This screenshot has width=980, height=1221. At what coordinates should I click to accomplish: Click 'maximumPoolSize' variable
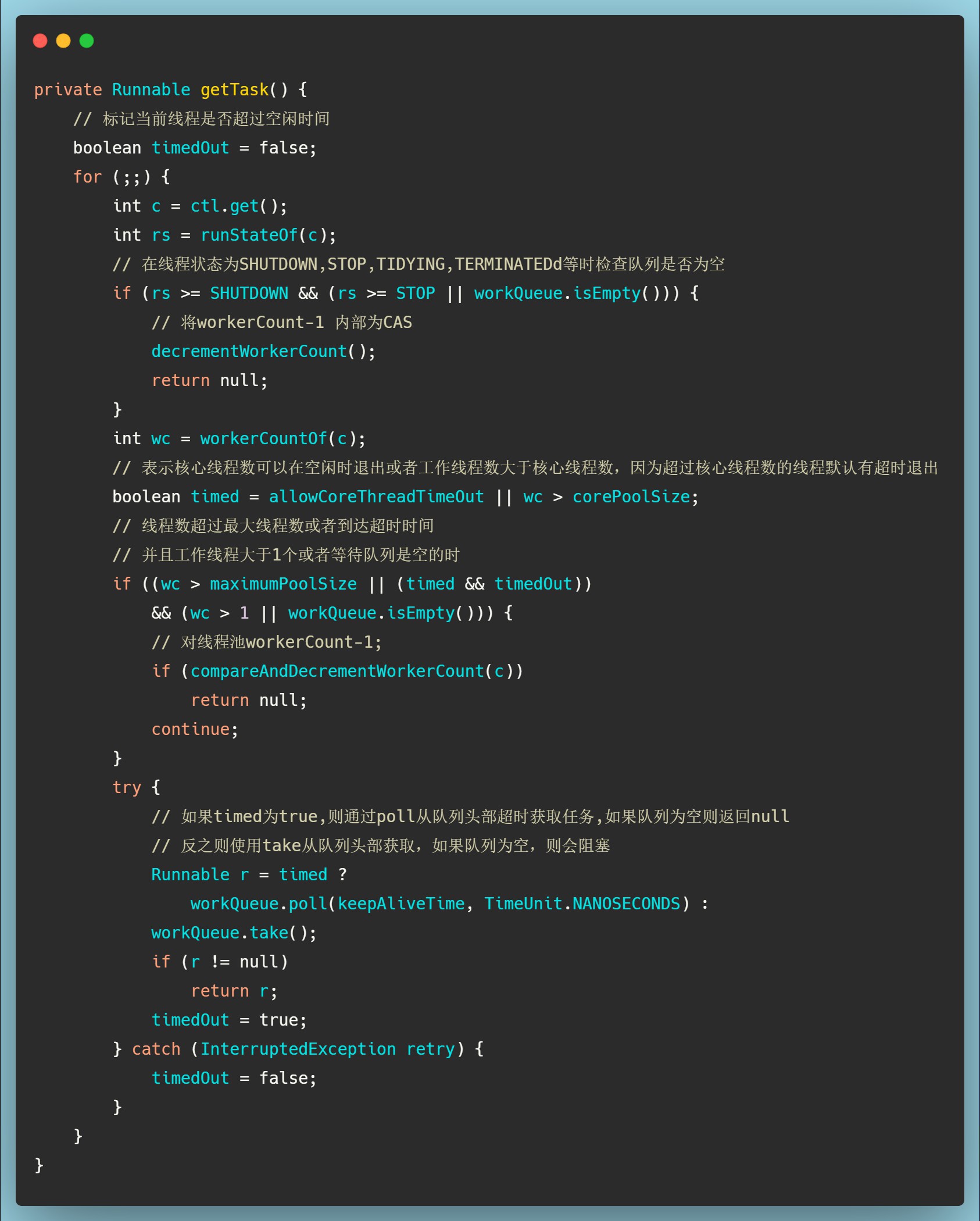[x=283, y=584]
